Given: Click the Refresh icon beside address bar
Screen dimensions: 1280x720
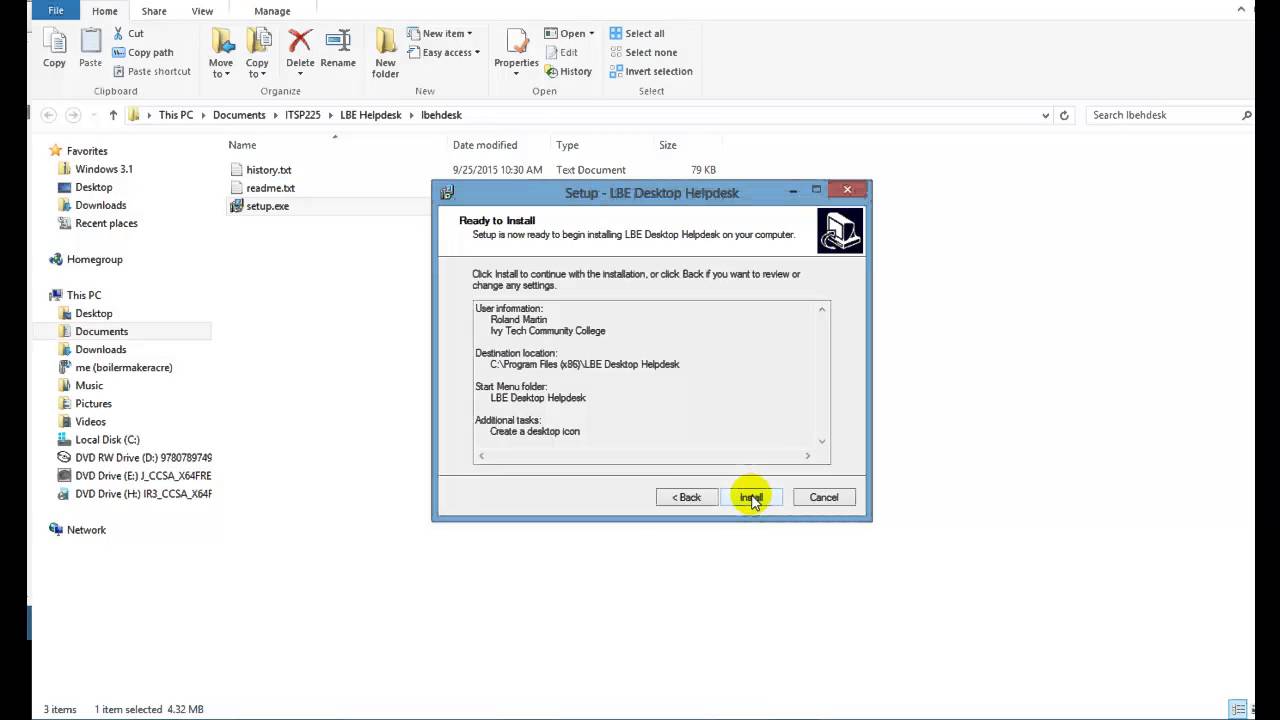Looking at the screenshot, I should [1064, 115].
